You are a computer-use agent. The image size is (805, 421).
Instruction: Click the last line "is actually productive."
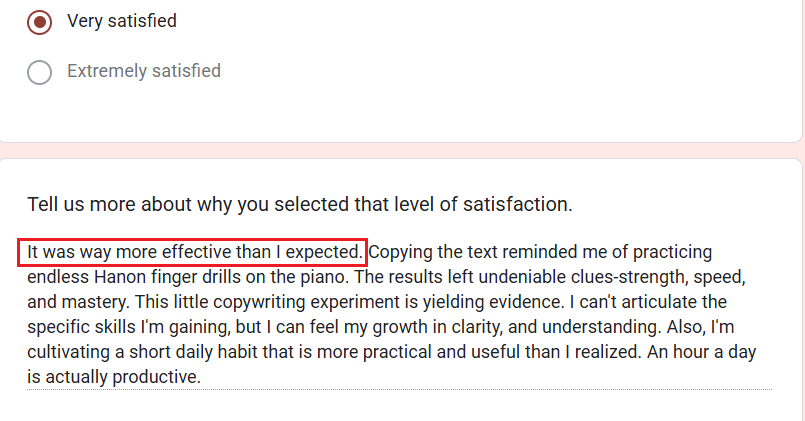[x=114, y=376]
